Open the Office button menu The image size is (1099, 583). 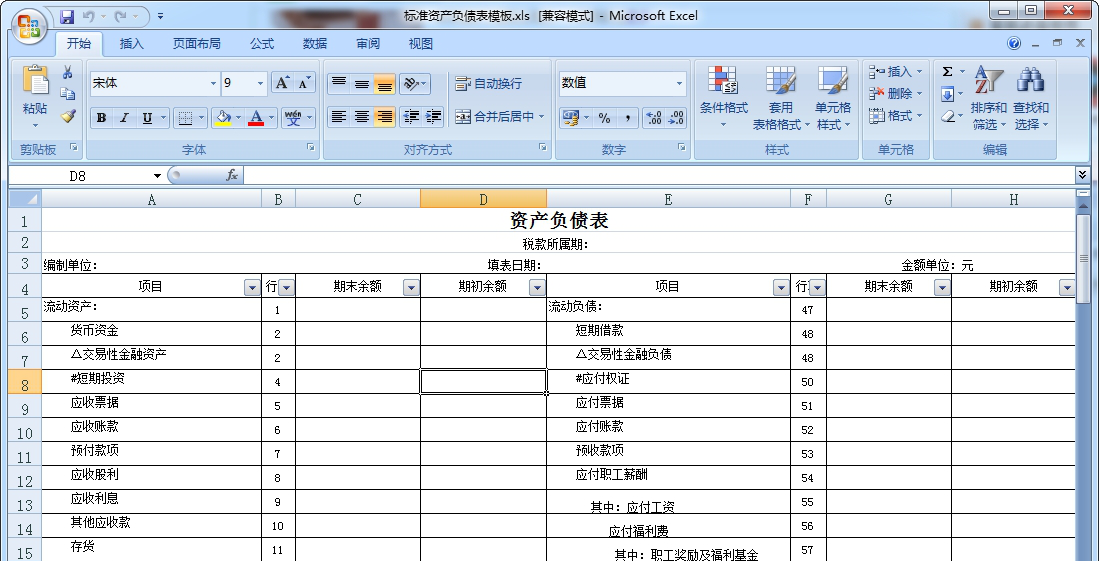[x=29, y=27]
